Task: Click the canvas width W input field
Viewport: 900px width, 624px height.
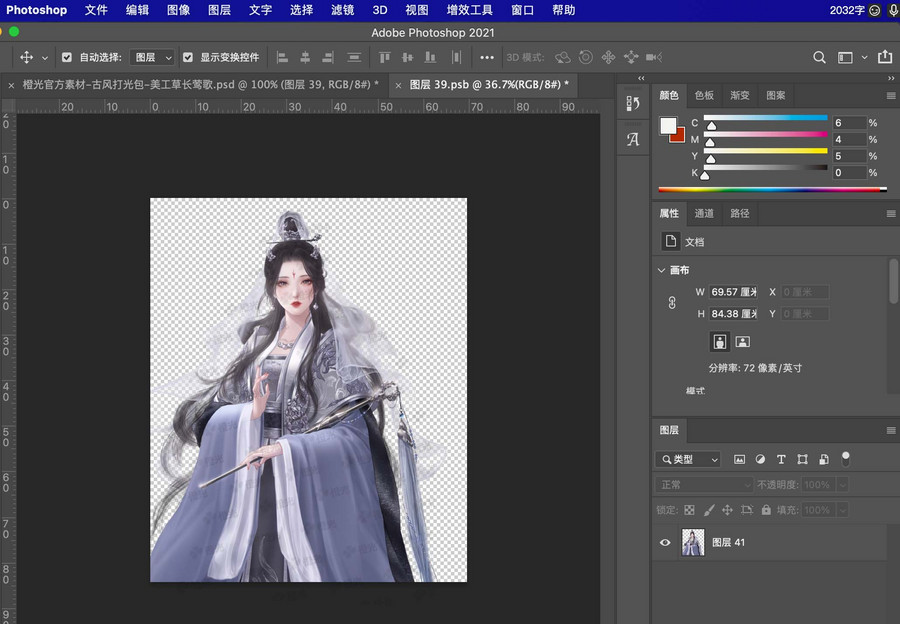Action: pos(733,292)
